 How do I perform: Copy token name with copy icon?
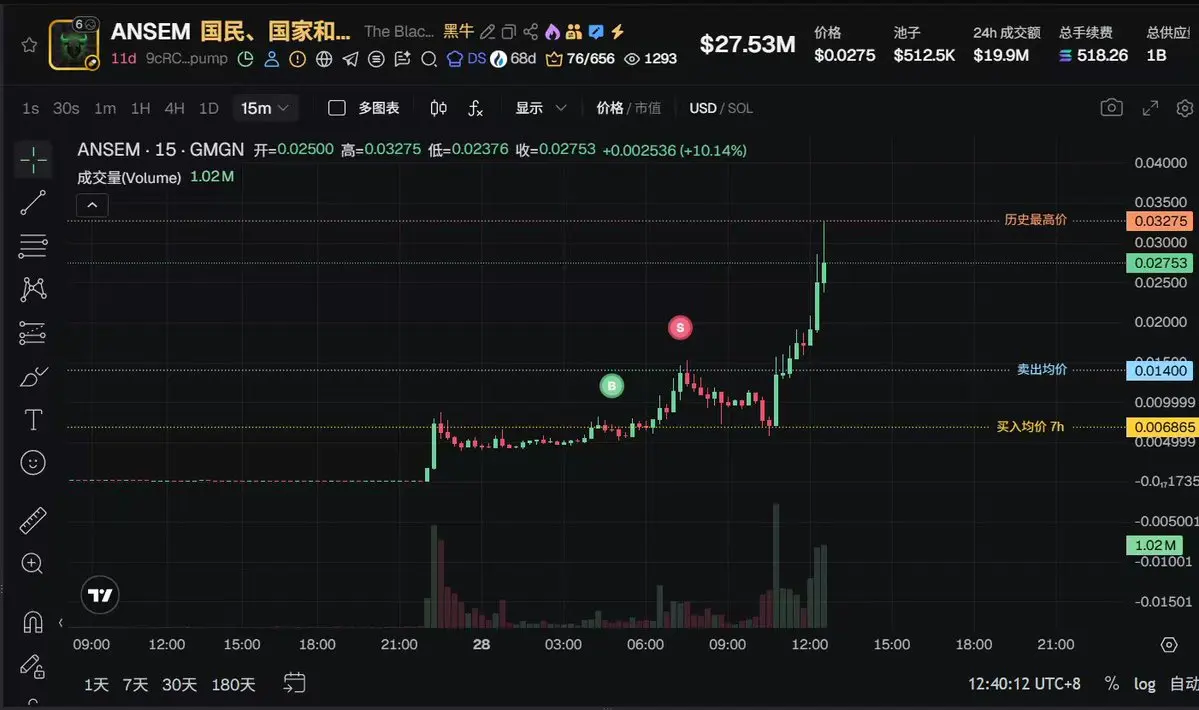point(509,31)
